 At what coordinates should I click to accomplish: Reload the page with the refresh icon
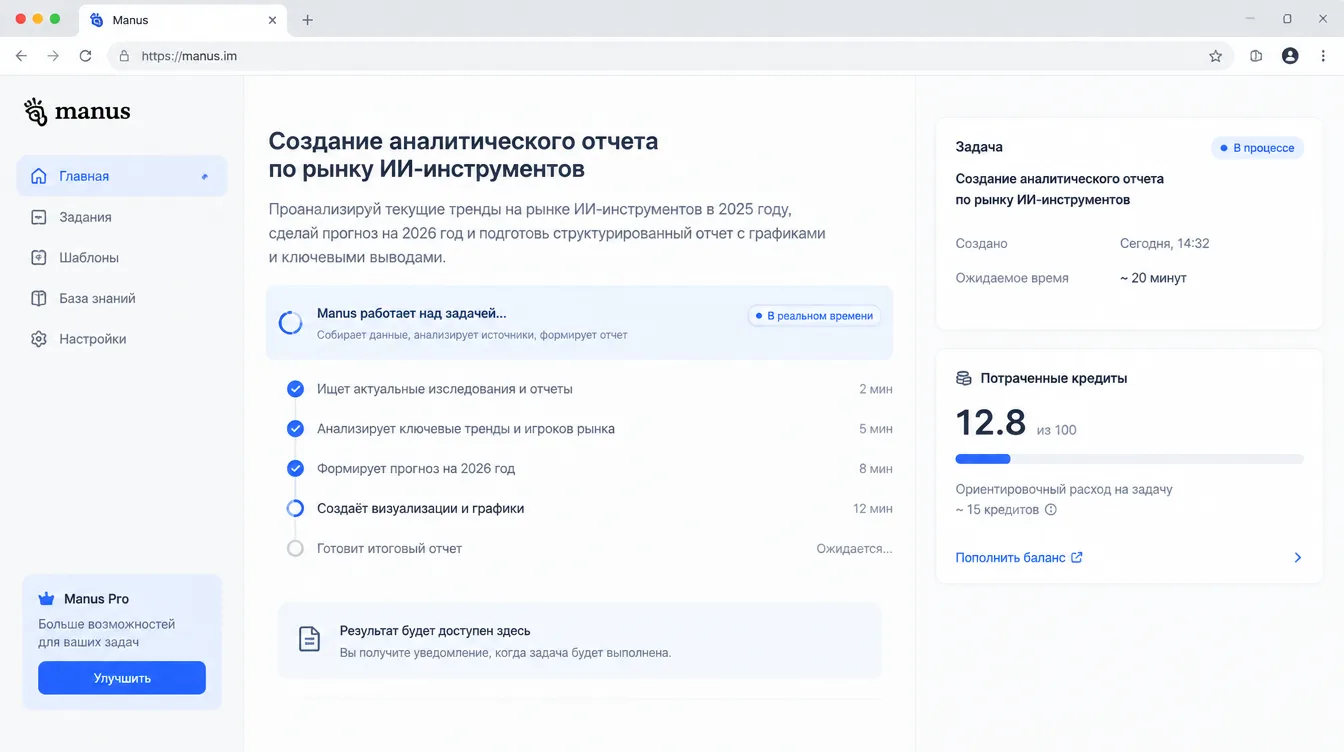(x=85, y=56)
